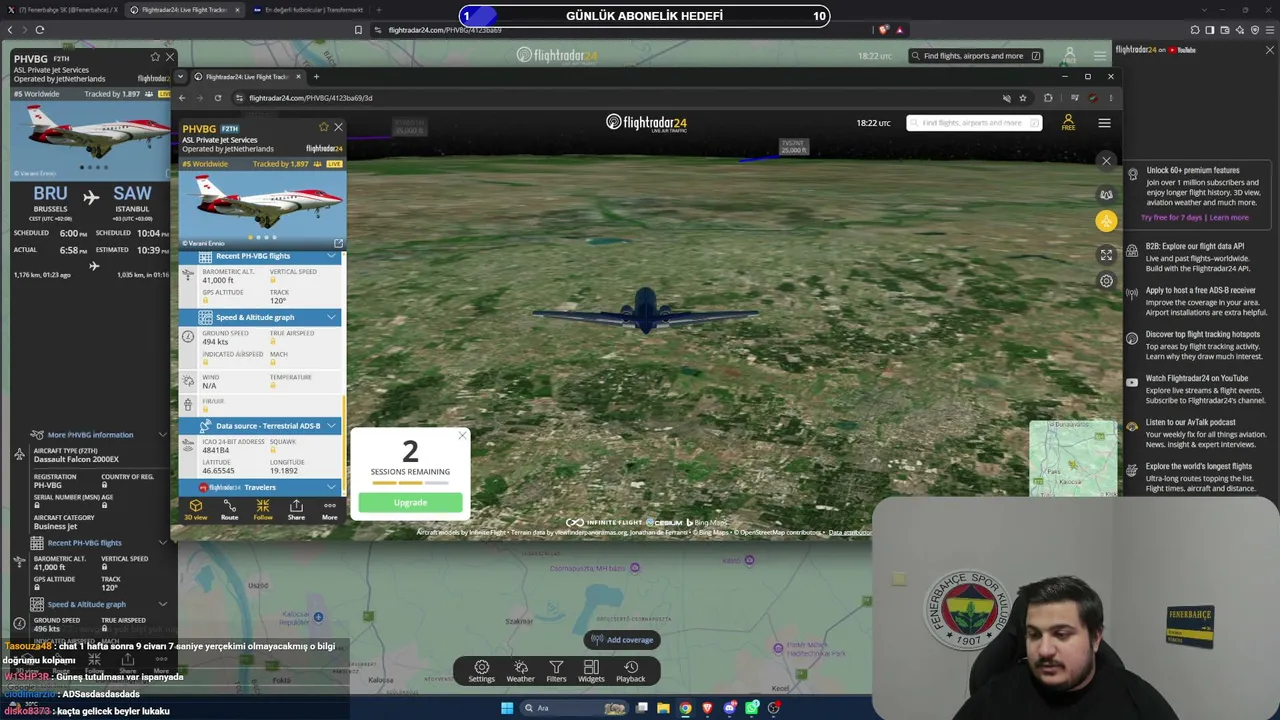Open the aircraft photo in full size
1280x720 pixels.
tap(338, 243)
